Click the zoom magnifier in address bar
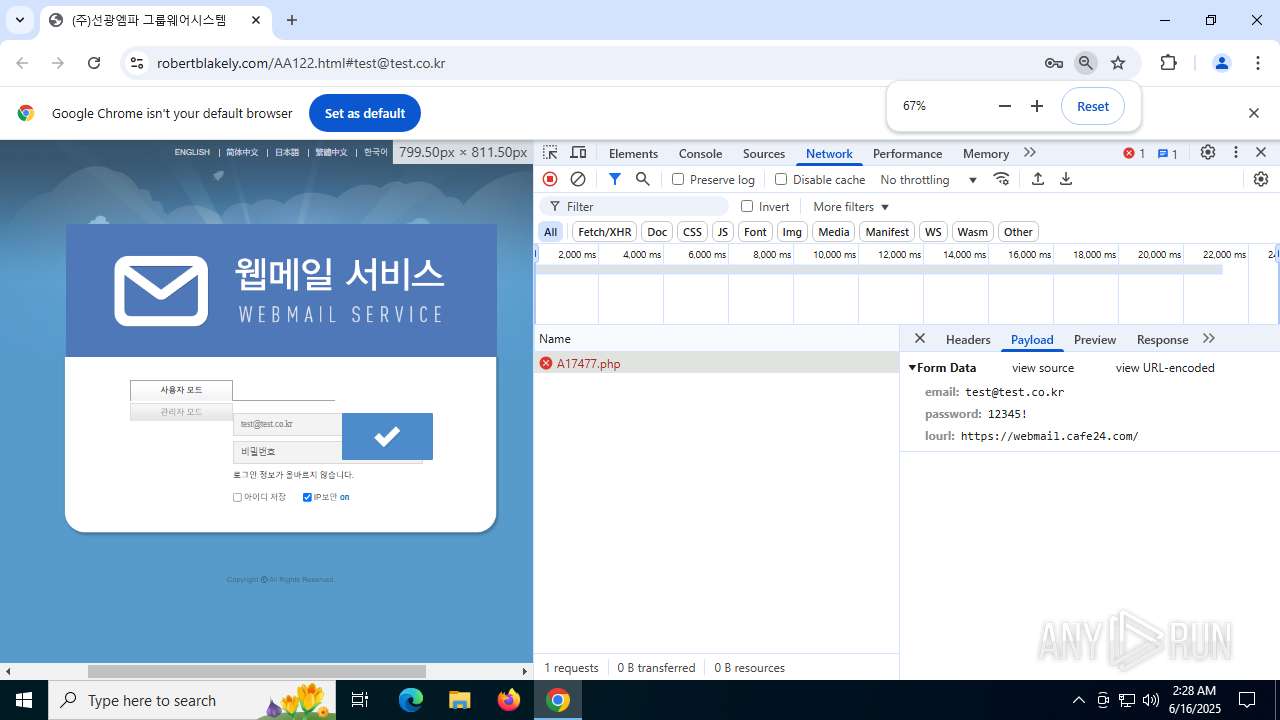 pos(1086,63)
